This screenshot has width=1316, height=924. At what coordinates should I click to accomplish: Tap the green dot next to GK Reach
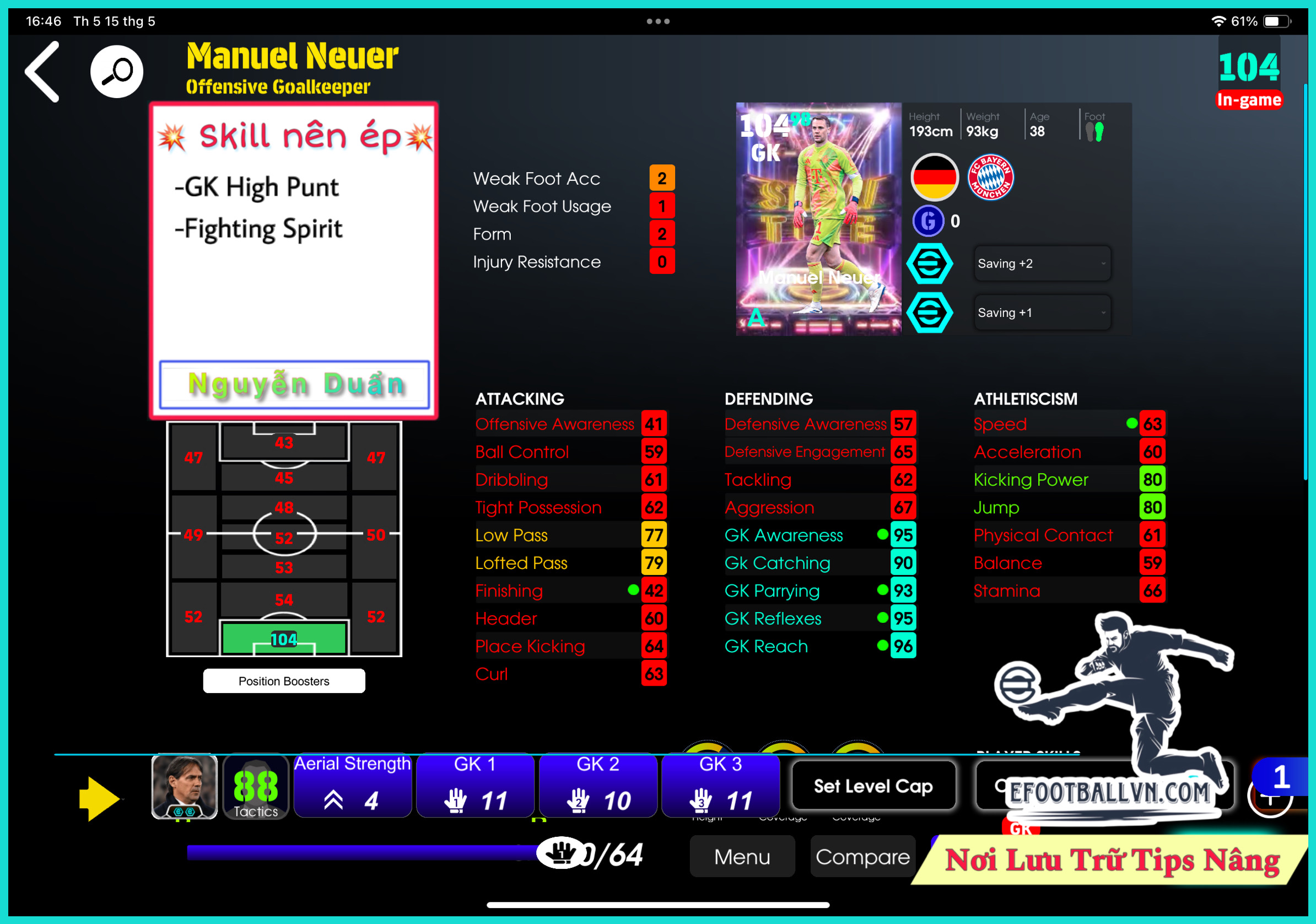pos(883,645)
